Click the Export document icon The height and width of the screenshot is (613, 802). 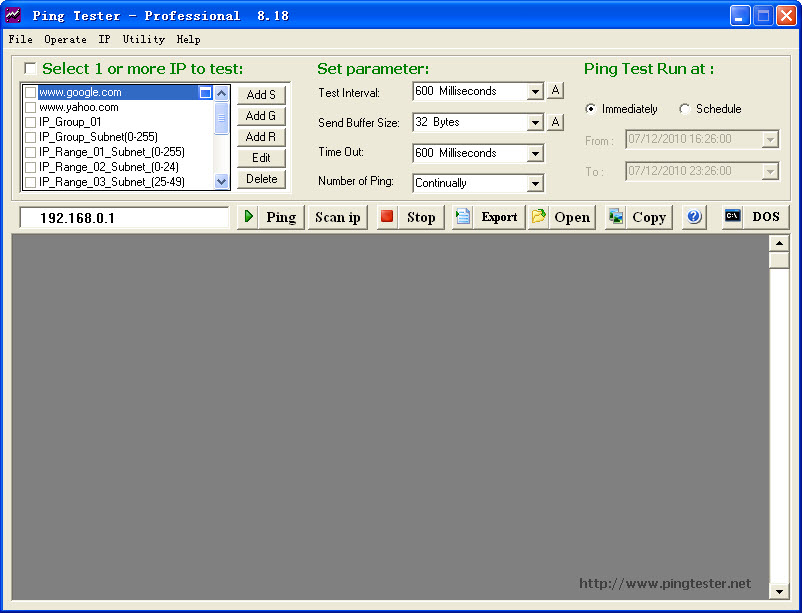[x=463, y=217]
